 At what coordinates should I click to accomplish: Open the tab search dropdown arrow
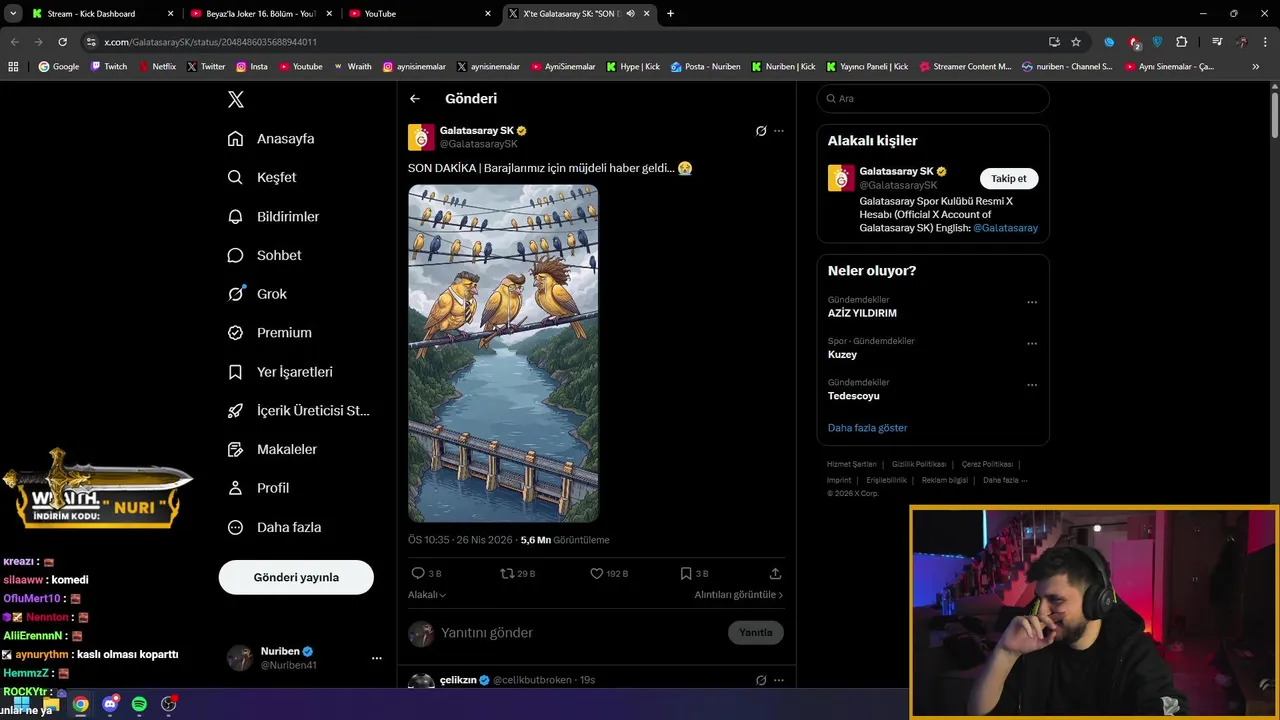point(13,14)
